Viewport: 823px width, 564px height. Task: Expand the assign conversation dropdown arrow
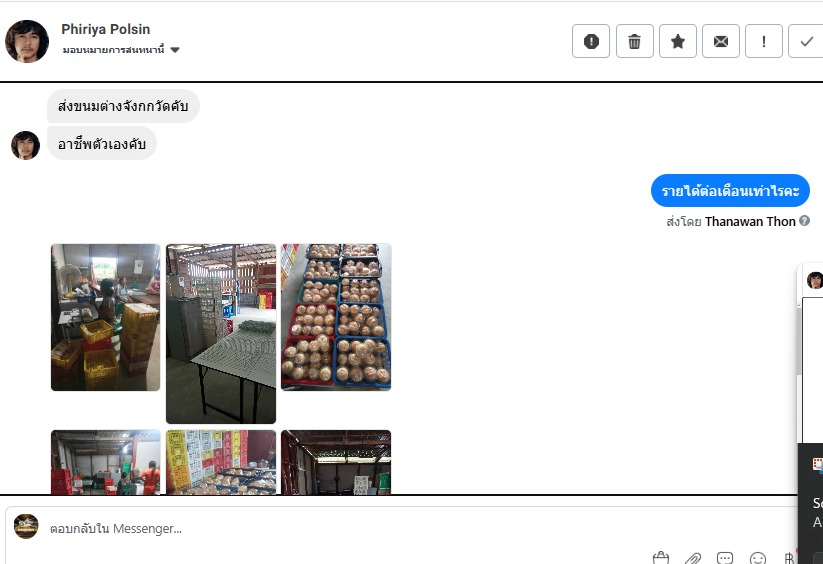tap(175, 50)
